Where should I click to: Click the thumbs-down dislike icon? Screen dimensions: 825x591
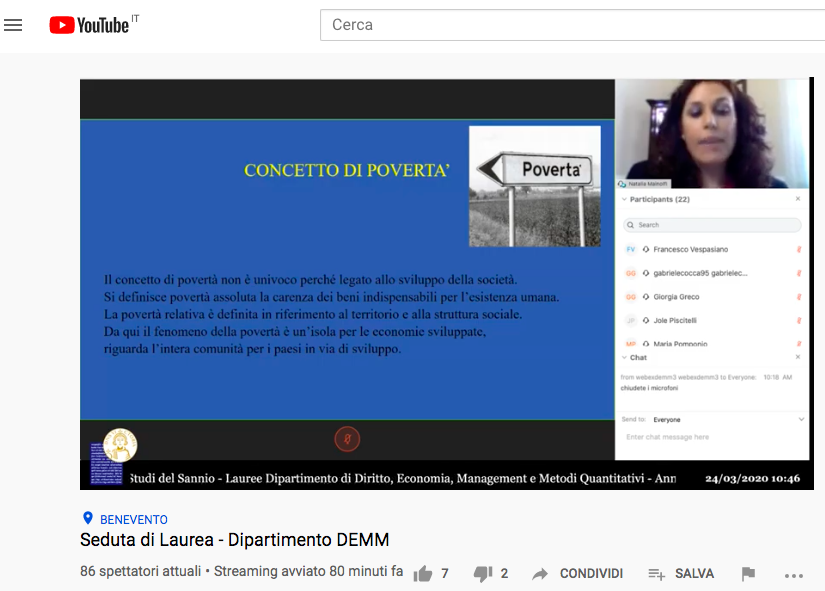pyautogui.click(x=483, y=574)
